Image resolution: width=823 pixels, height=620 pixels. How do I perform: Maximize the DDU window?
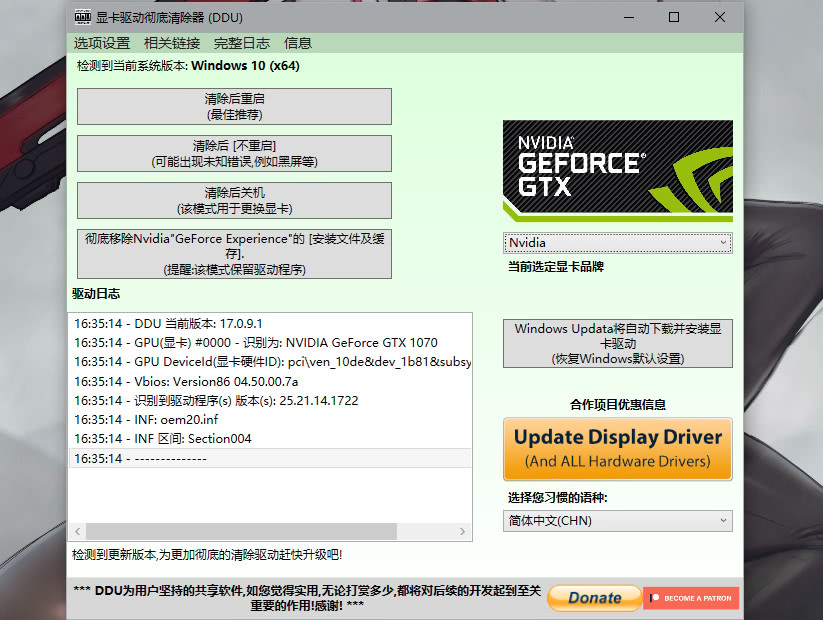(x=674, y=17)
